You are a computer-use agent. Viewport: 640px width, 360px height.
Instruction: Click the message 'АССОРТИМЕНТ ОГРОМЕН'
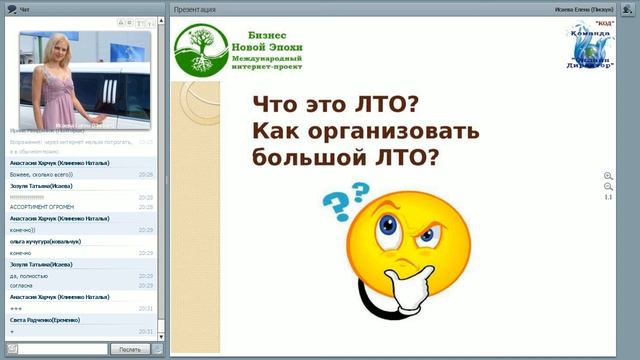point(42,207)
